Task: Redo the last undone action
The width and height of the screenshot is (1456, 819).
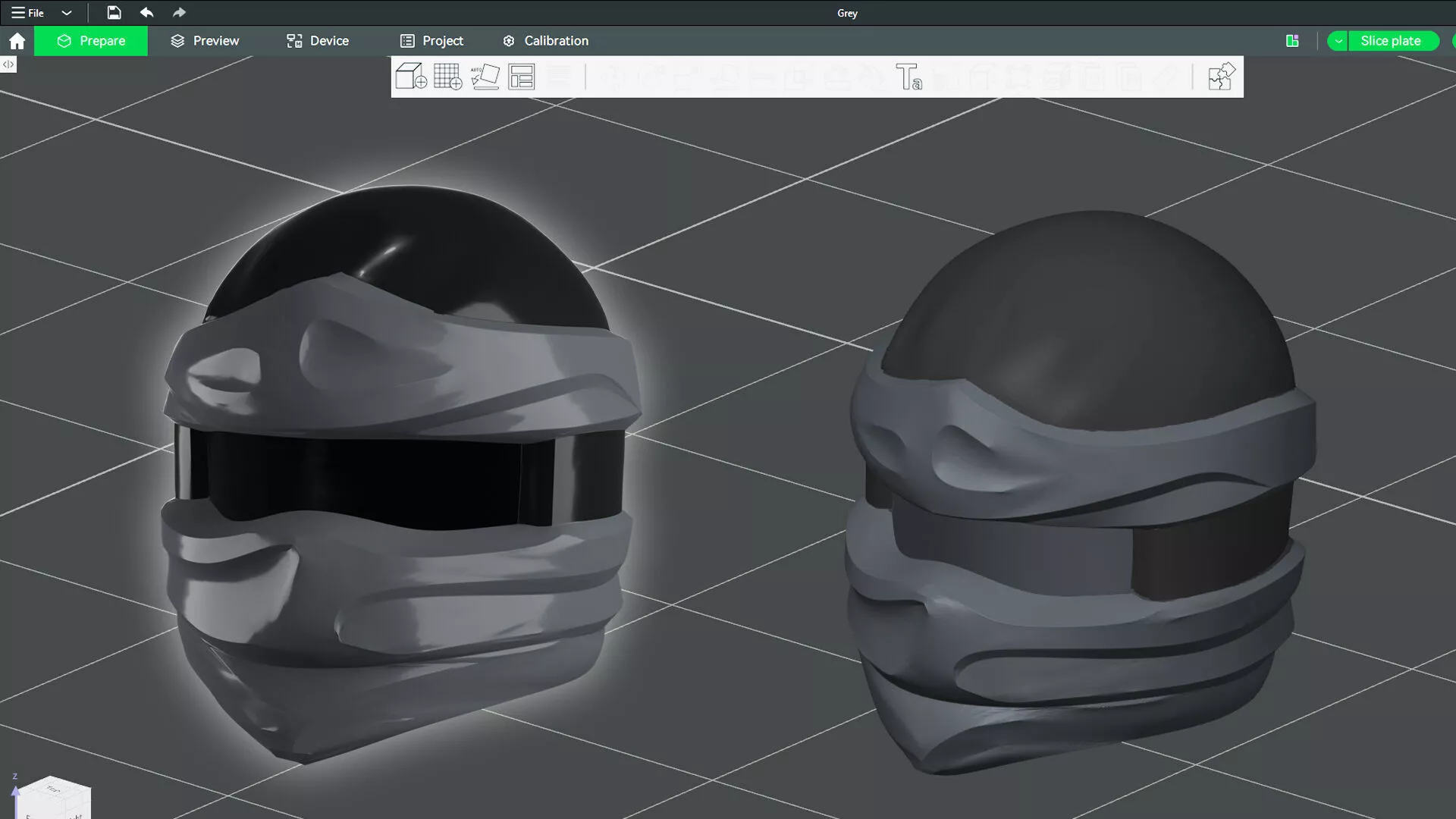Action: point(179,13)
